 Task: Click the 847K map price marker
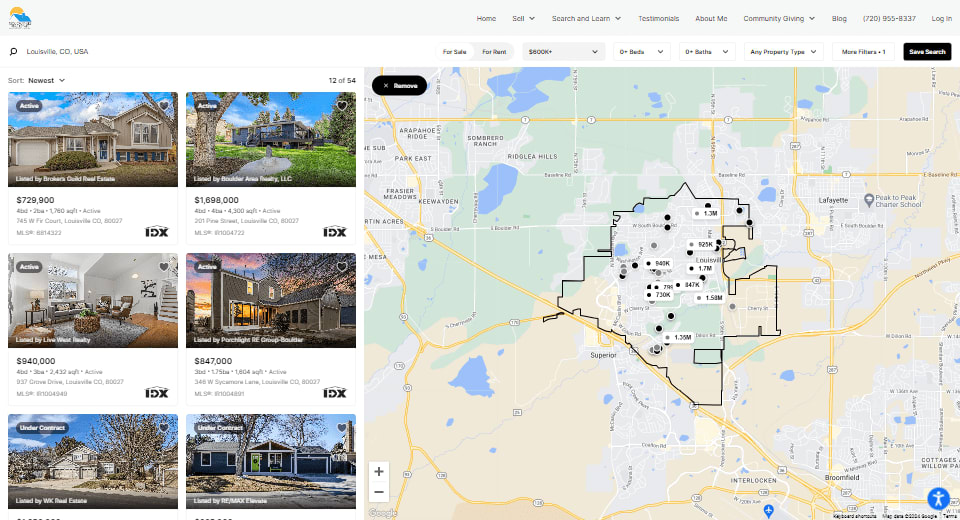click(689, 285)
